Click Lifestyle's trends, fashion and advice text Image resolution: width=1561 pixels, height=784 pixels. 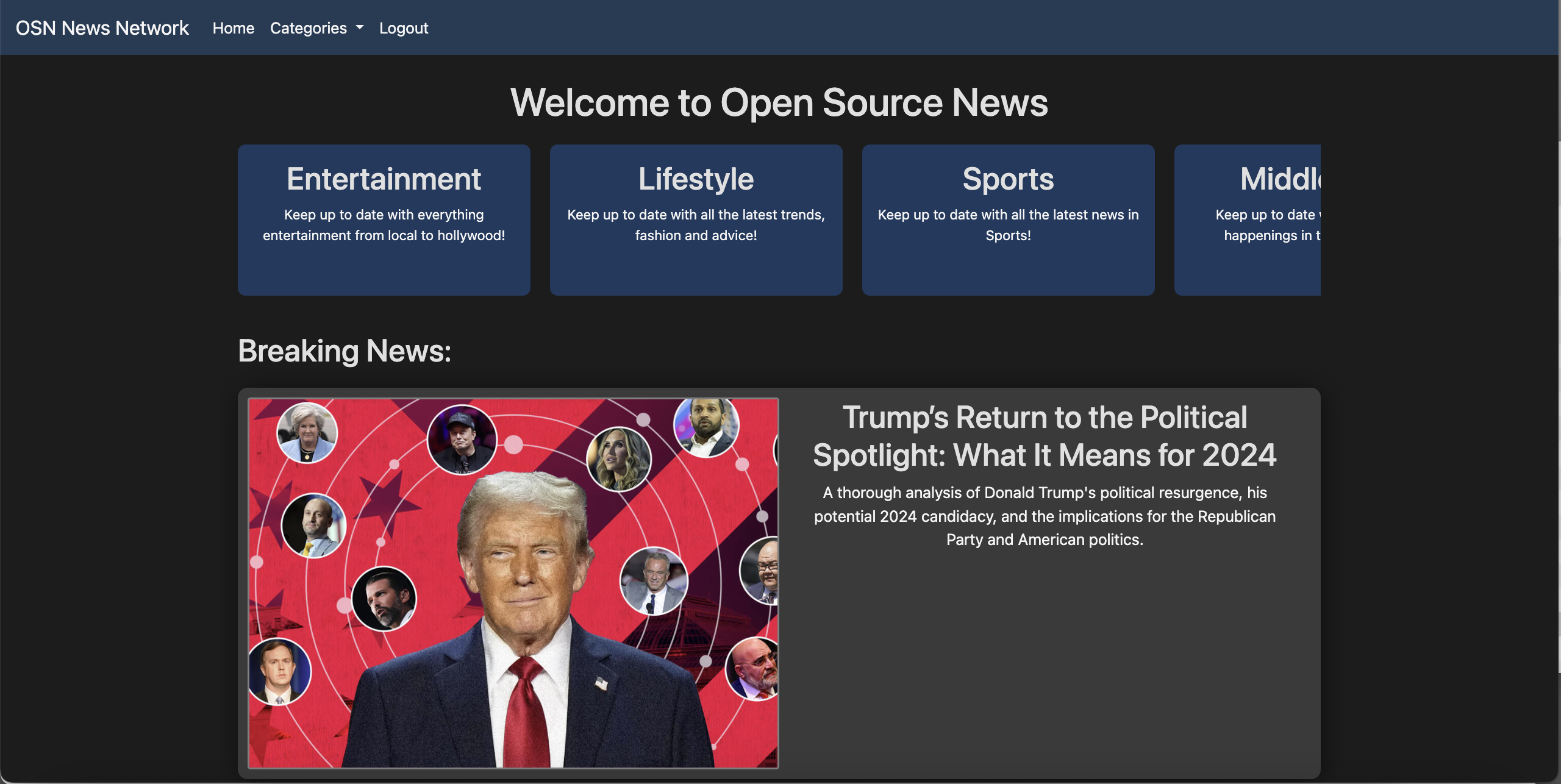click(x=696, y=225)
